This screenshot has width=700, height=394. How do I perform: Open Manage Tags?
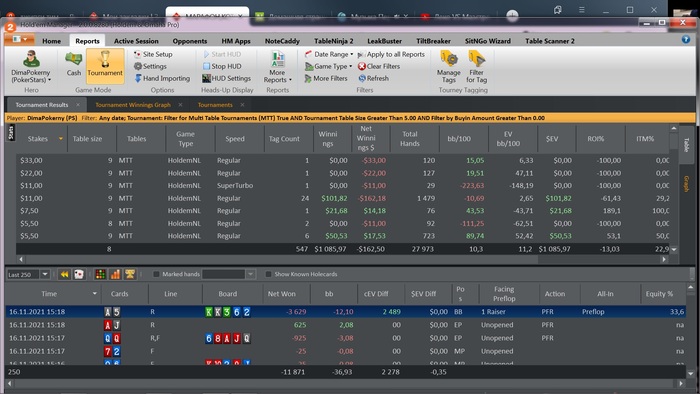point(449,66)
